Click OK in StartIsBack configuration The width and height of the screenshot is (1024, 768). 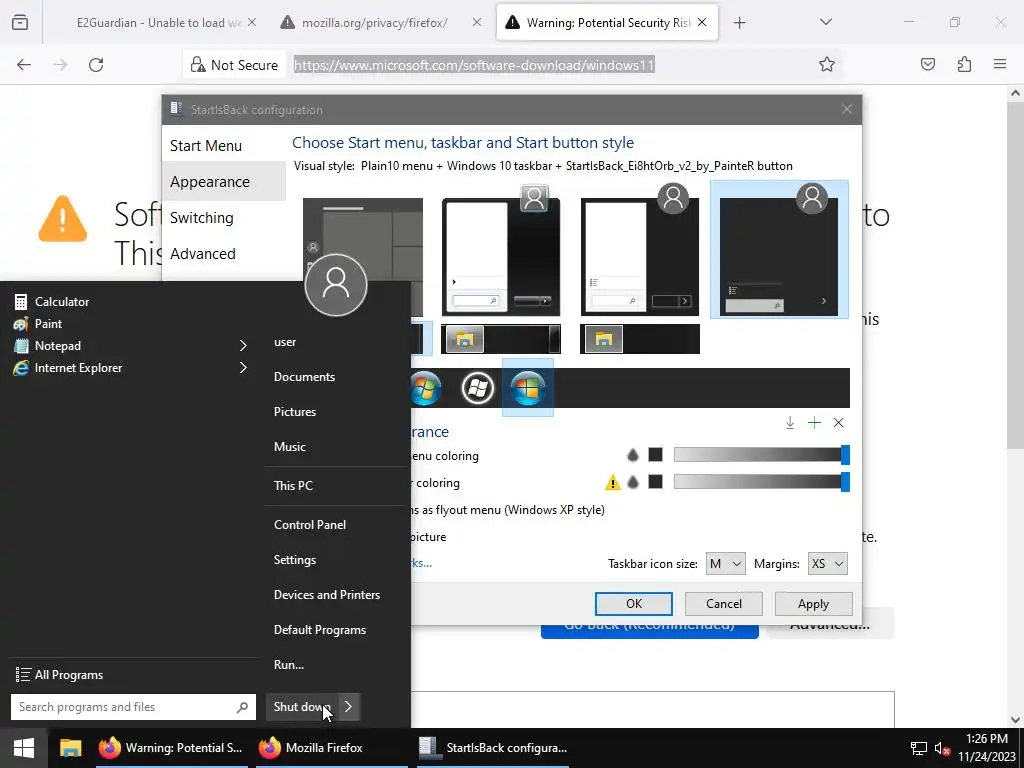(x=633, y=604)
